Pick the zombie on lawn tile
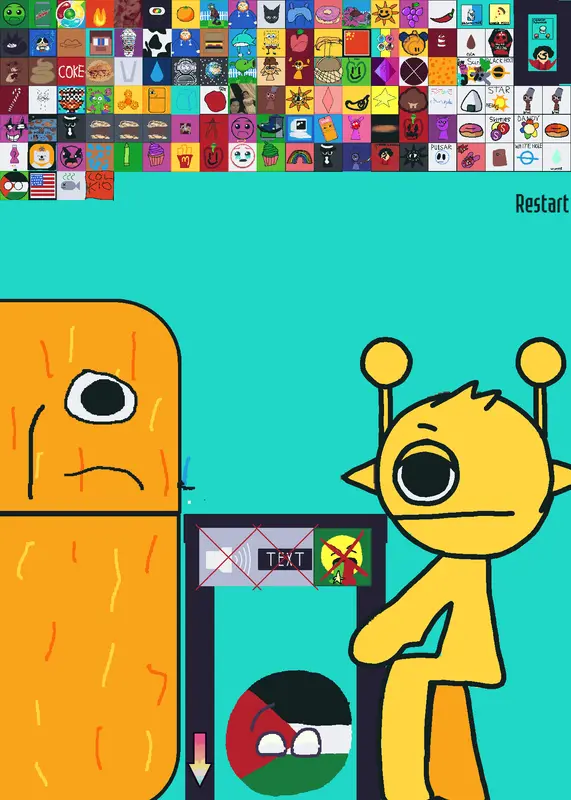The width and height of the screenshot is (571, 800). click(214, 14)
